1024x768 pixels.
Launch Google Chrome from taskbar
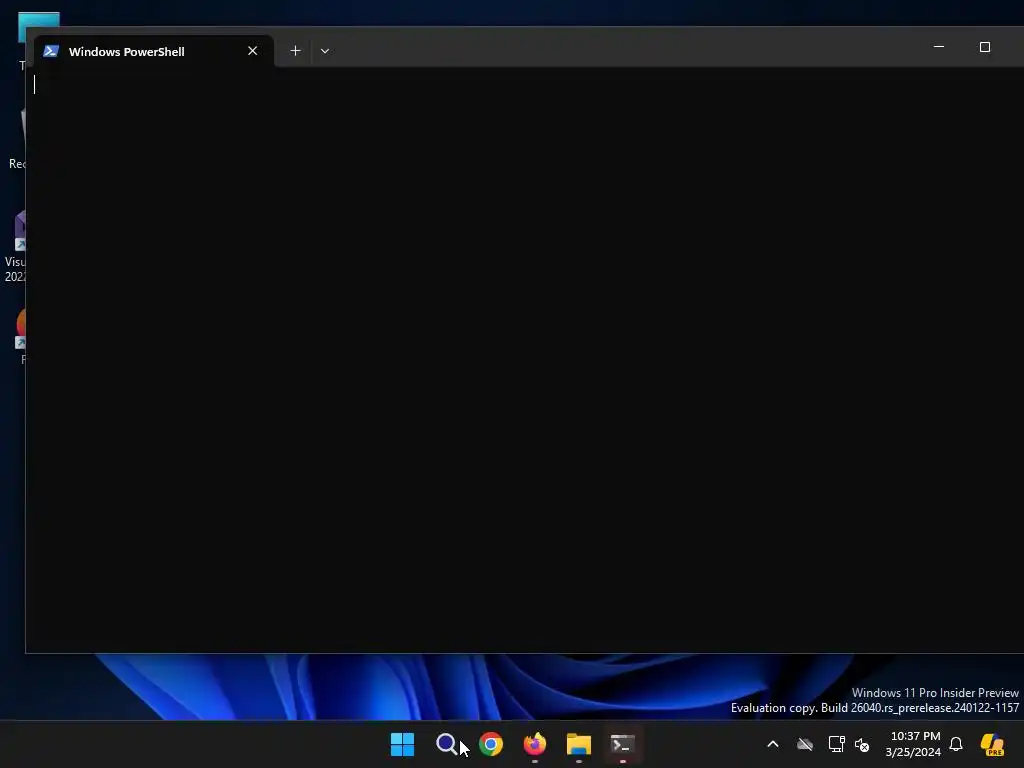[491, 744]
